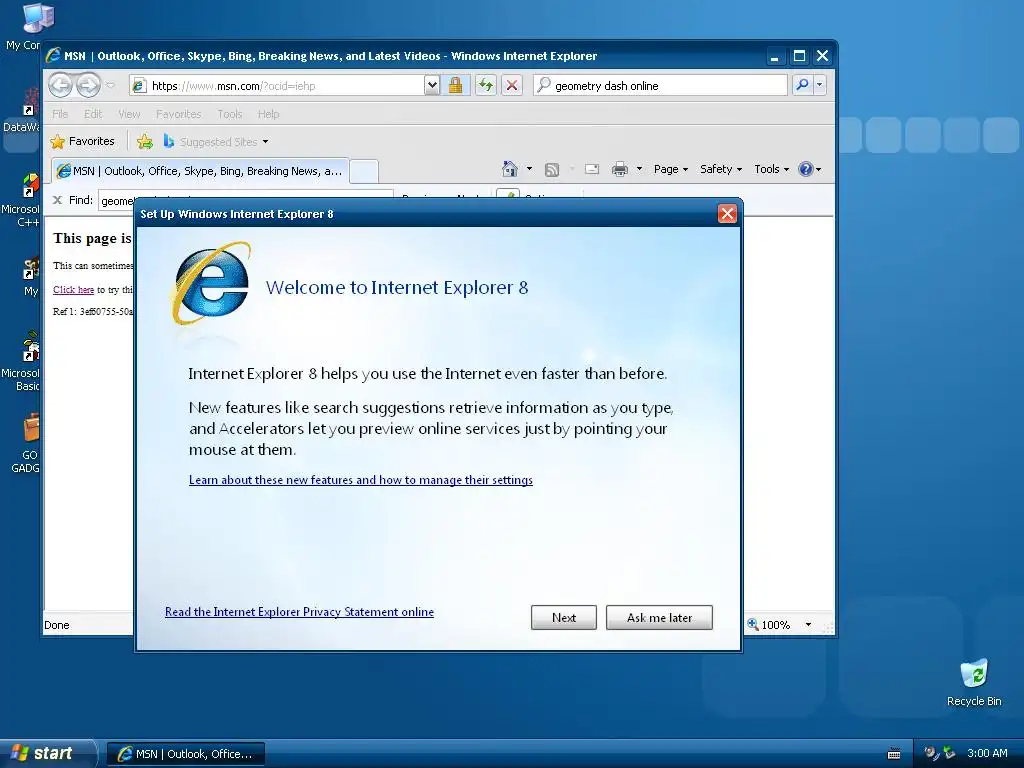Image resolution: width=1024 pixels, height=768 pixels.
Task: Click the zoom magnifier icon in status bar
Action: pyautogui.click(x=753, y=624)
